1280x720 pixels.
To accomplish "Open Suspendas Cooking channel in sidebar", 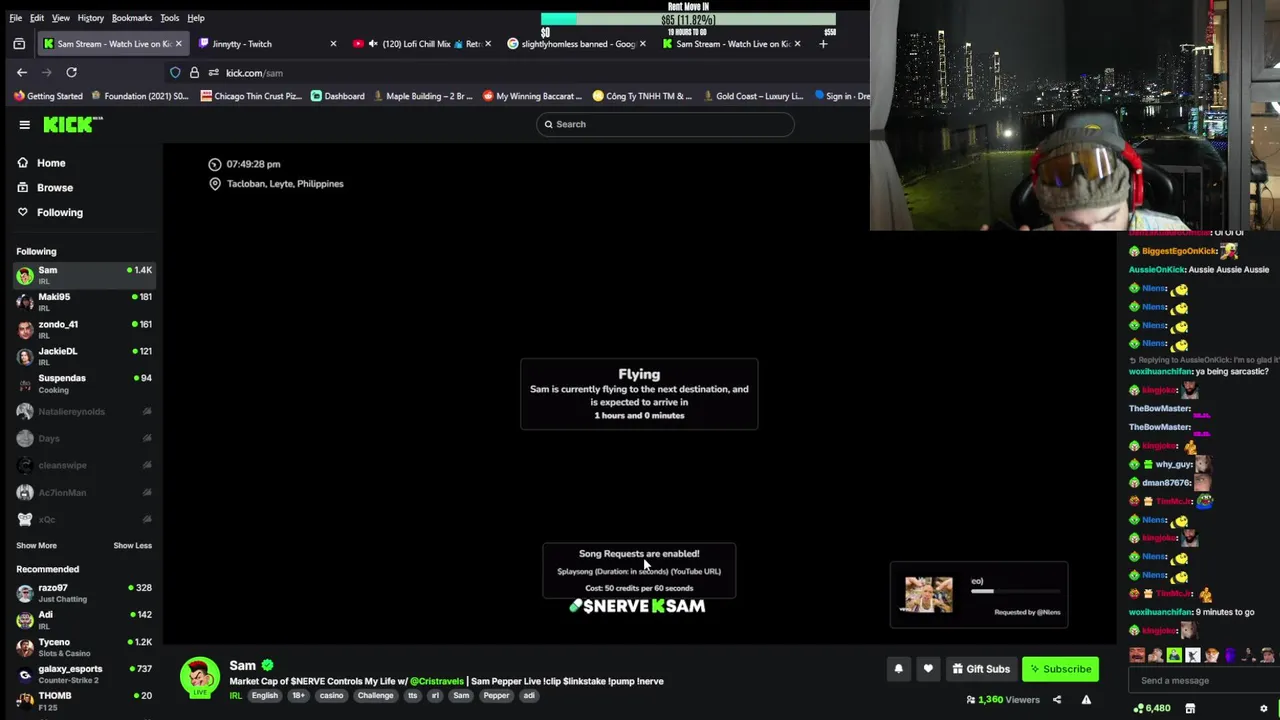I will [84, 383].
